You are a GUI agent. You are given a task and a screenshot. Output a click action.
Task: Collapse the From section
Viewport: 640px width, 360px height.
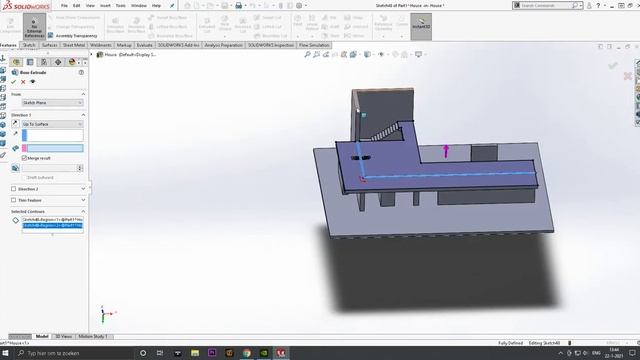[83, 94]
